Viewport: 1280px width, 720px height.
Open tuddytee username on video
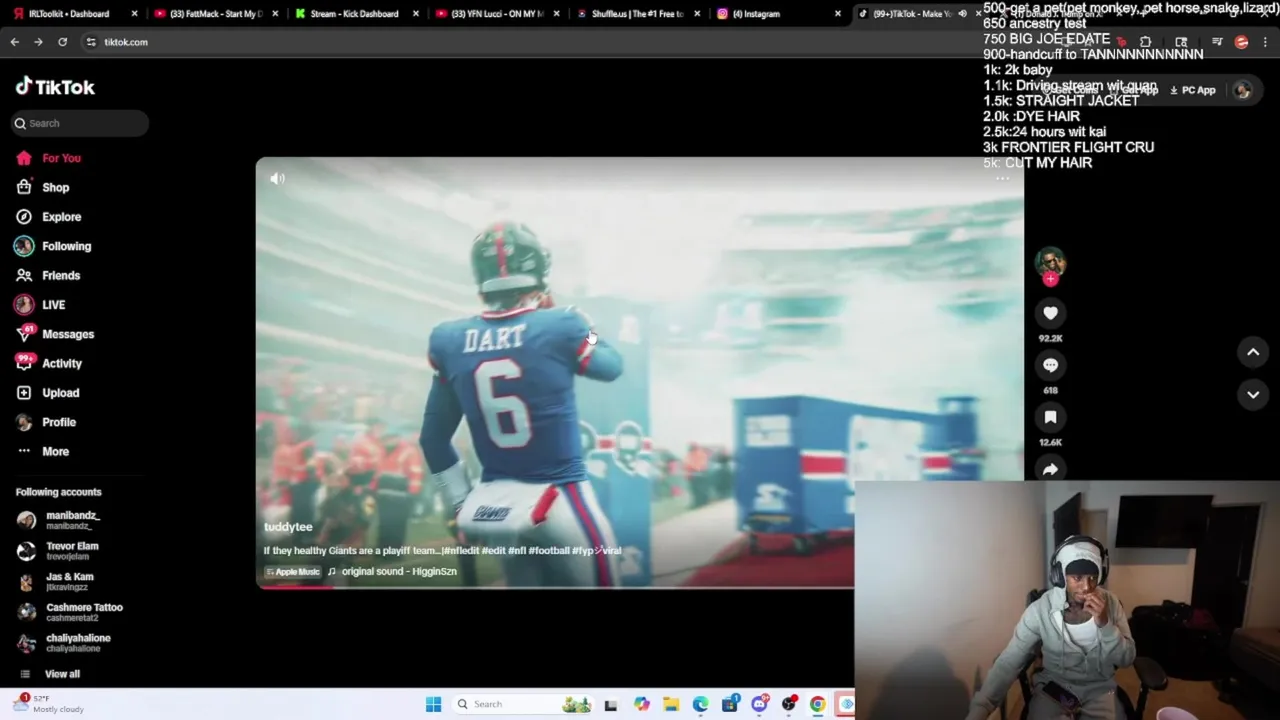click(288, 527)
